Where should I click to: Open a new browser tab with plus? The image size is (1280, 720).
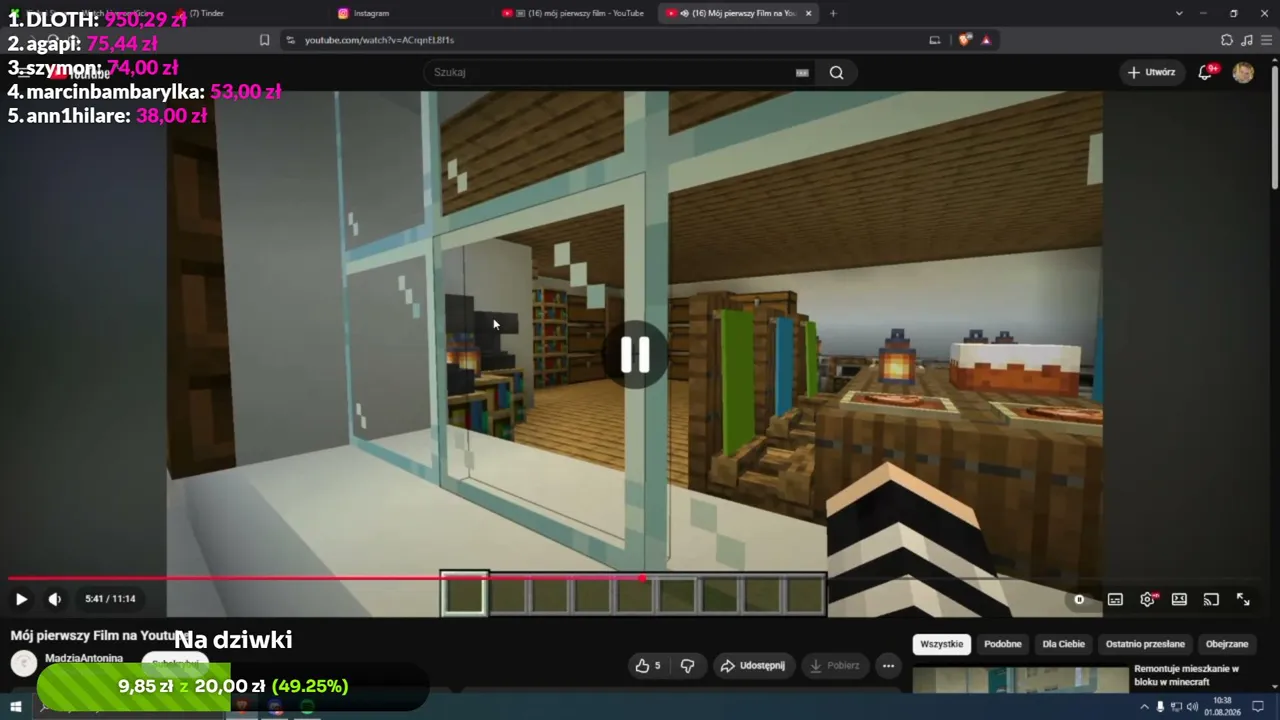click(833, 13)
